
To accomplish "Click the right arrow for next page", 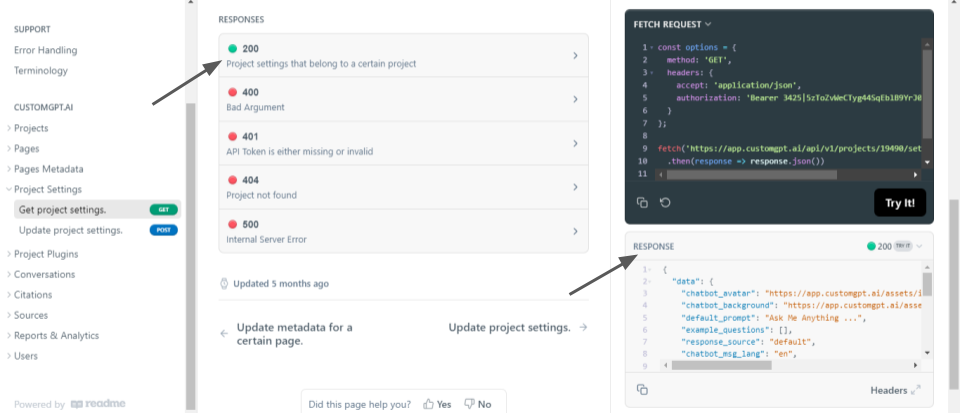I will [583, 327].
